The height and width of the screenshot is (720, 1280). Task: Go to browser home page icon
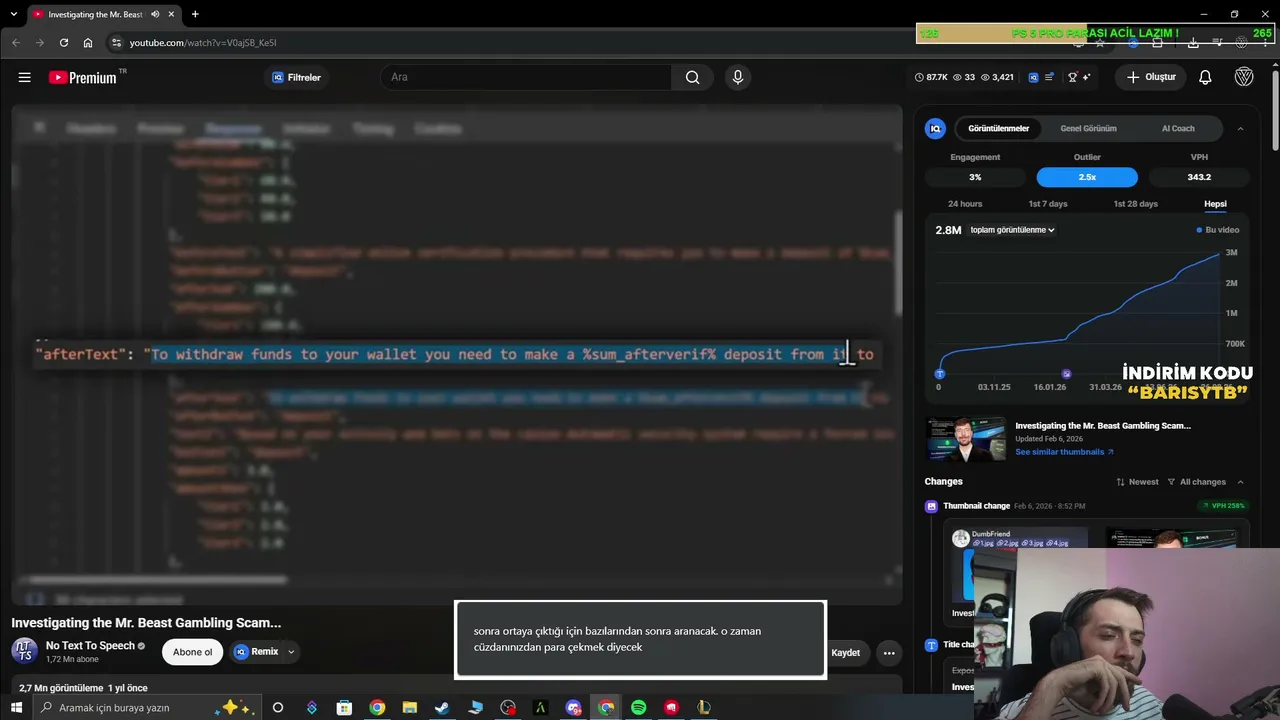[x=88, y=43]
